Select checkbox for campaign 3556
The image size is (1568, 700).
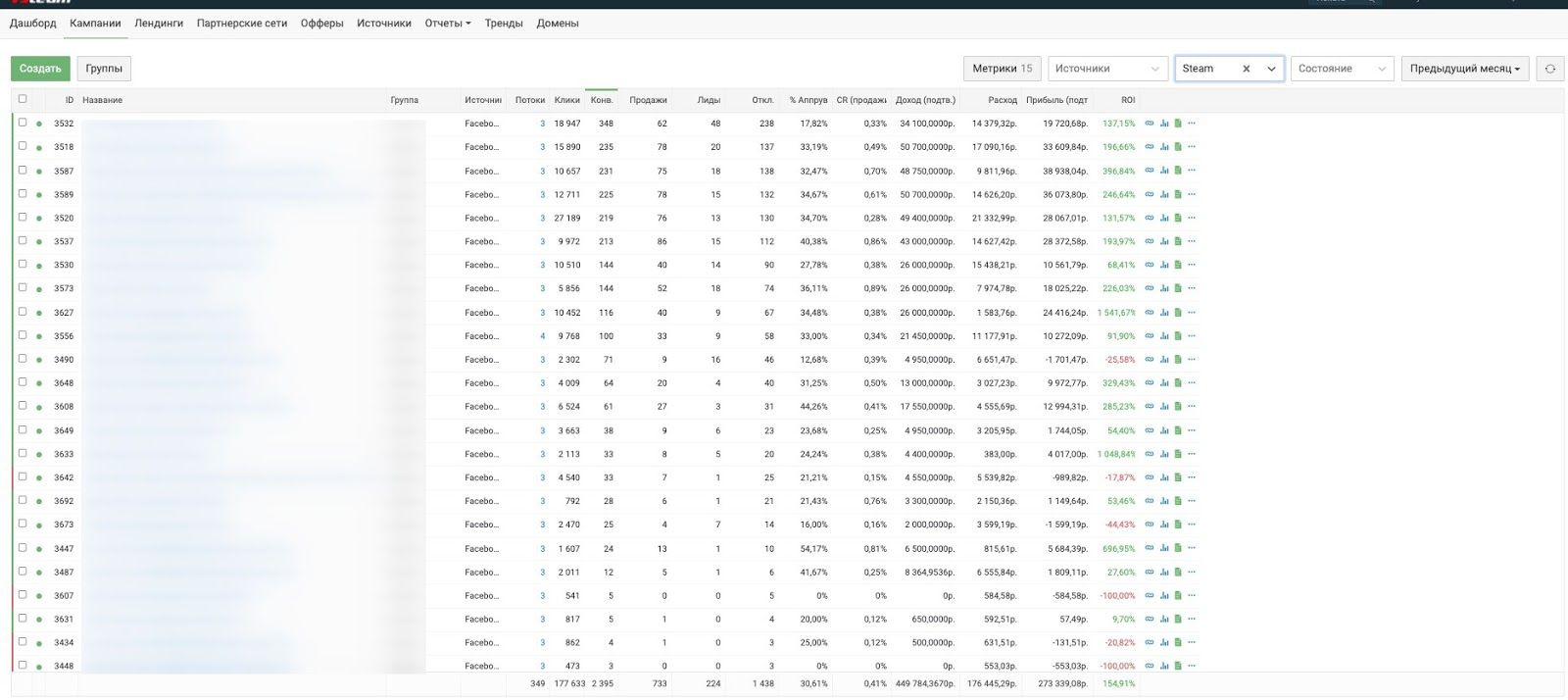(23, 335)
